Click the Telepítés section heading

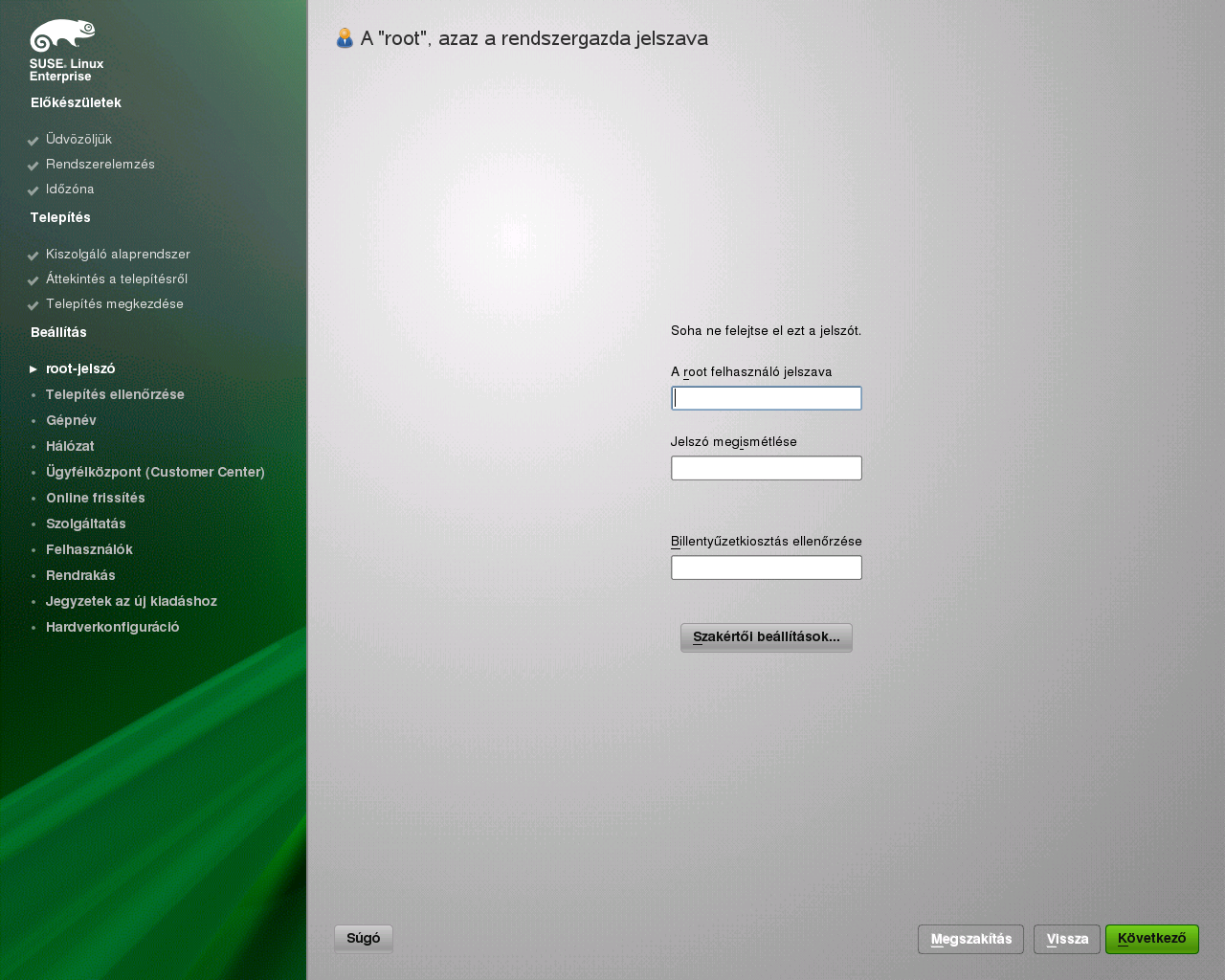click(60, 217)
